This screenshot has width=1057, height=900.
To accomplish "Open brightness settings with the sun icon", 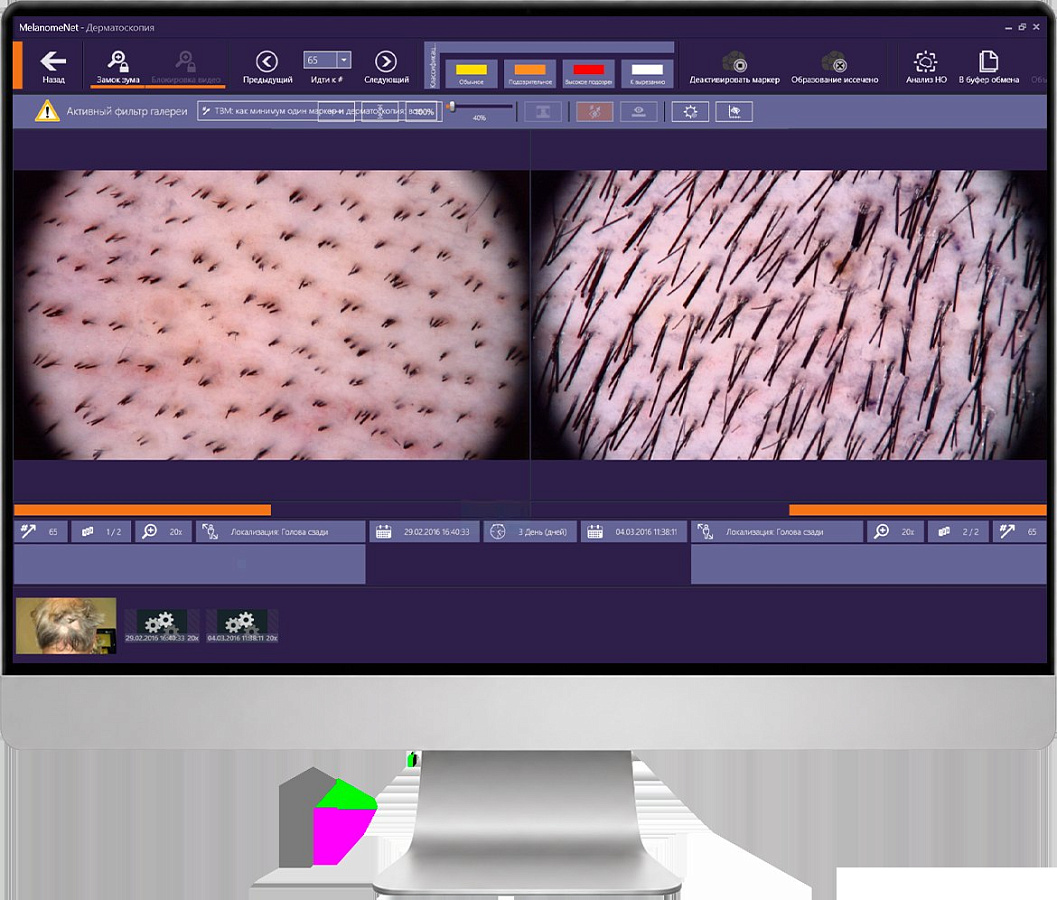I will coord(690,112).
